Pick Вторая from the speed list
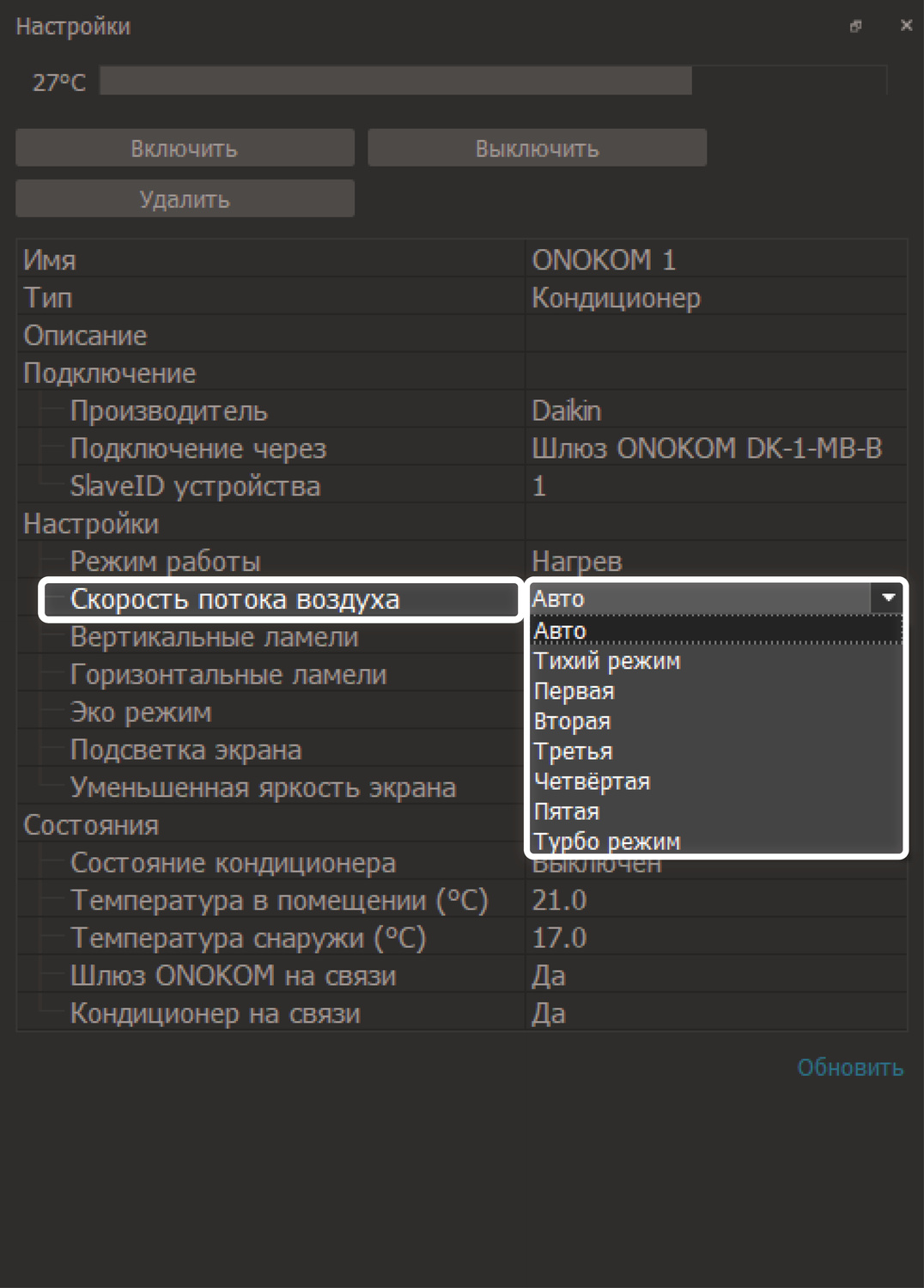This screenshot has width=924, height=1288. pos(572,721)
